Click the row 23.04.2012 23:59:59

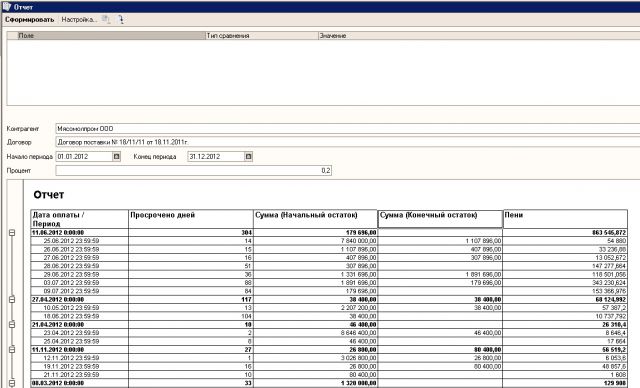[329, 333]
